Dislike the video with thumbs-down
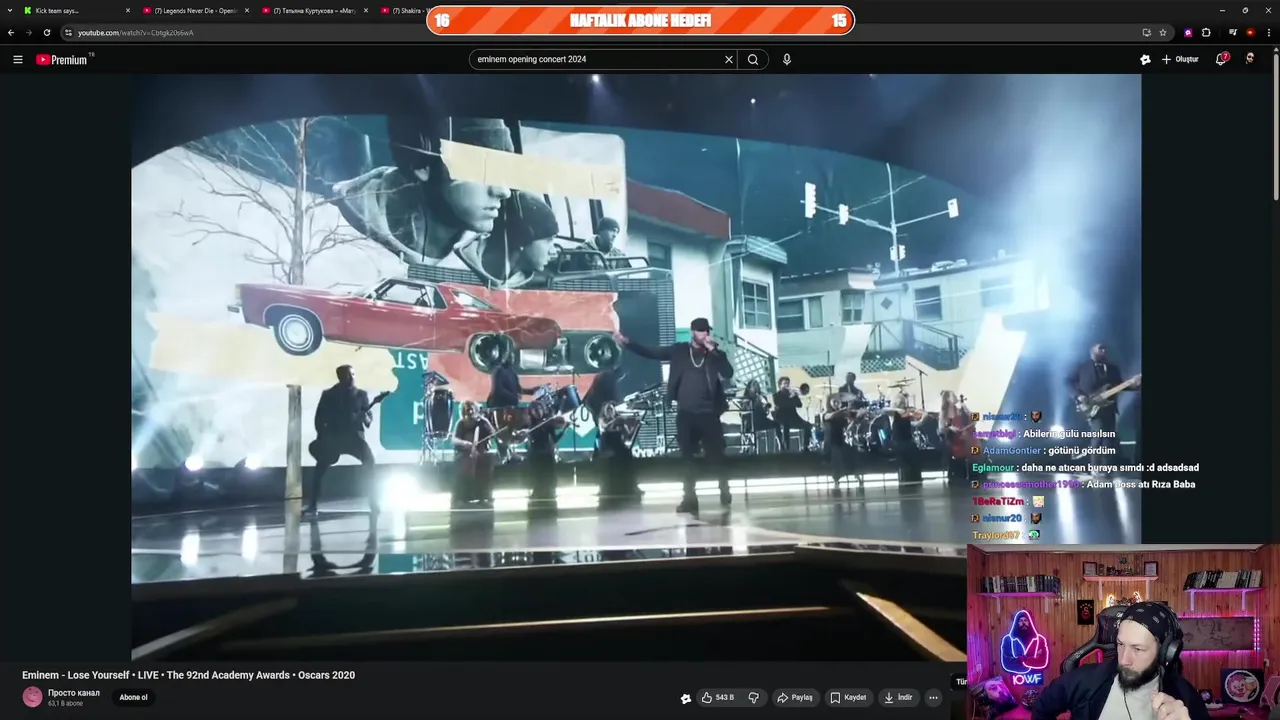This screenshot has width=1280, height=720. 754,697
